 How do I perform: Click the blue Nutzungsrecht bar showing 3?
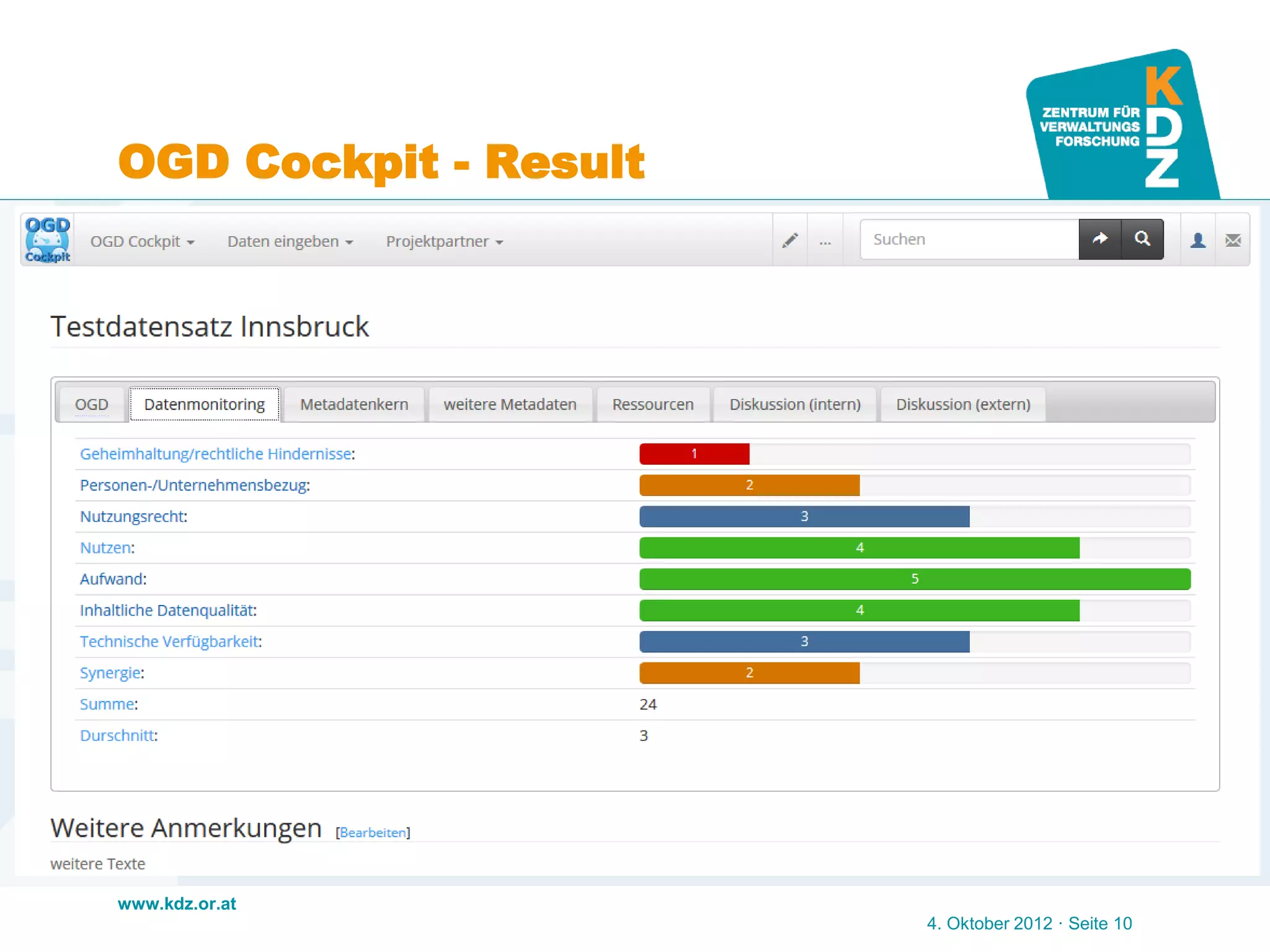(x=804, y=516)
